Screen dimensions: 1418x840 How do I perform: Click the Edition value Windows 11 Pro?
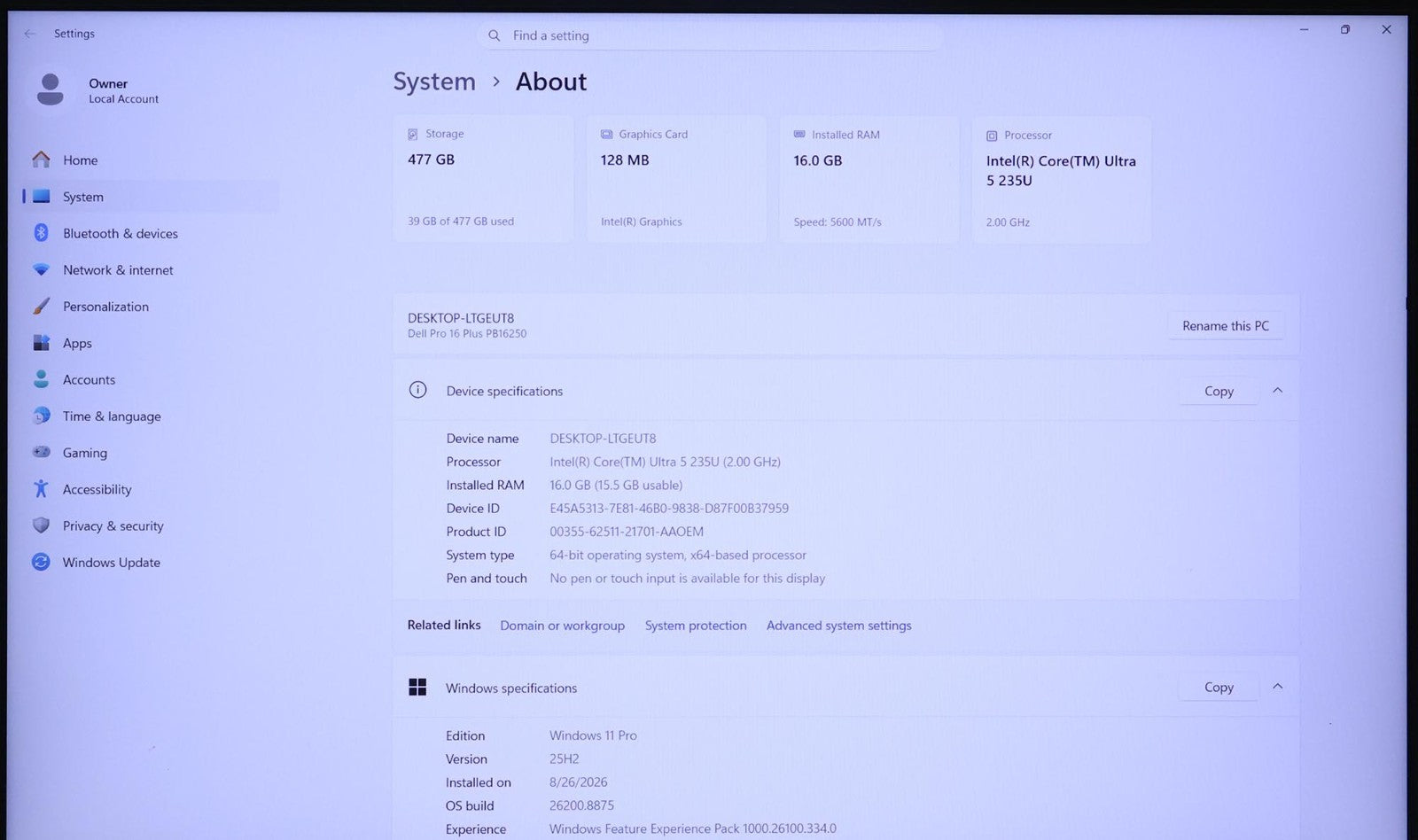(593, 735)
